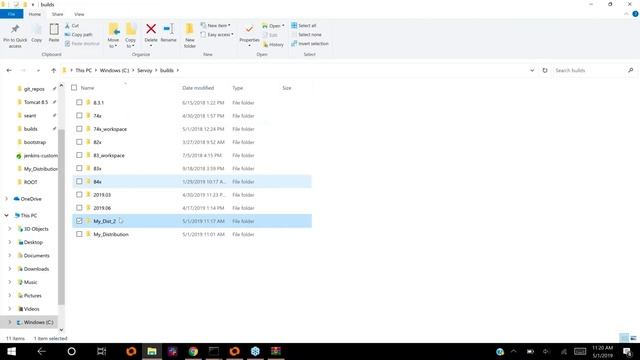Screen dimensions: 640x360
Task: Click the Rename icon
Action: pyautogui.click(x=168, y=29)
